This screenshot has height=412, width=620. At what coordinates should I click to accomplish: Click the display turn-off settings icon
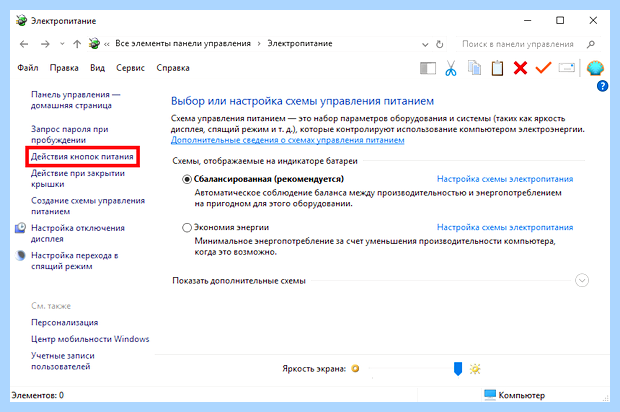click(x=21, y=228)
